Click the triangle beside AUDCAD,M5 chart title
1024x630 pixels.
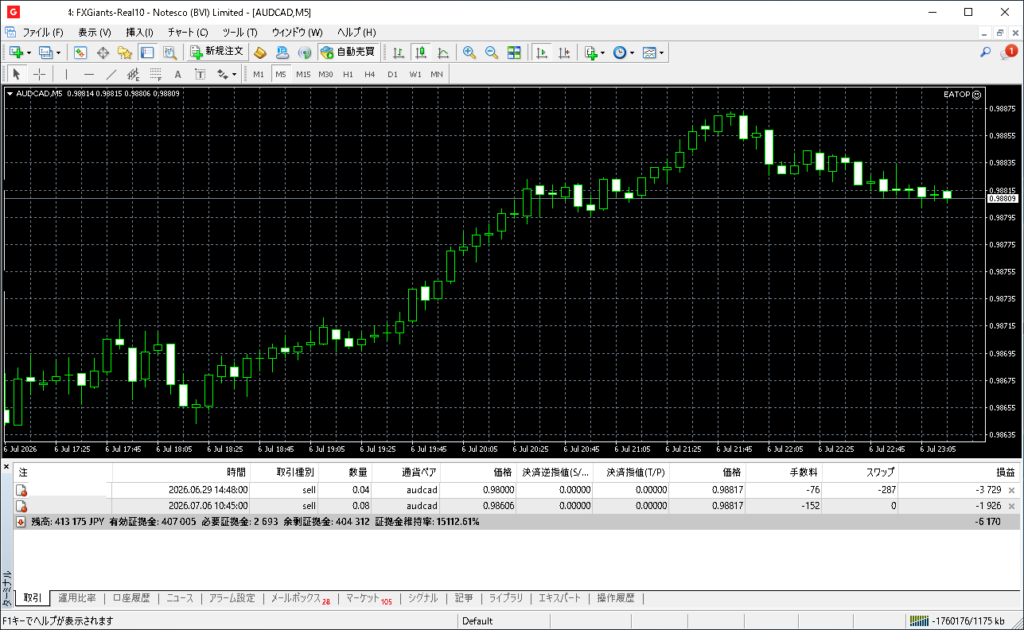click(x=10, y=94)
